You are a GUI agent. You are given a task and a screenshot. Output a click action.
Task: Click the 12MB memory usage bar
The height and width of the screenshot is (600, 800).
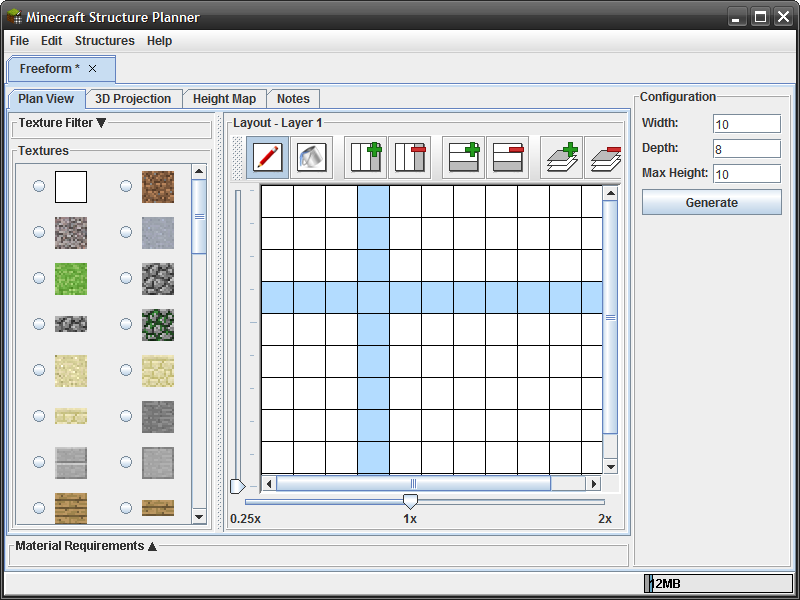(718, 583)
